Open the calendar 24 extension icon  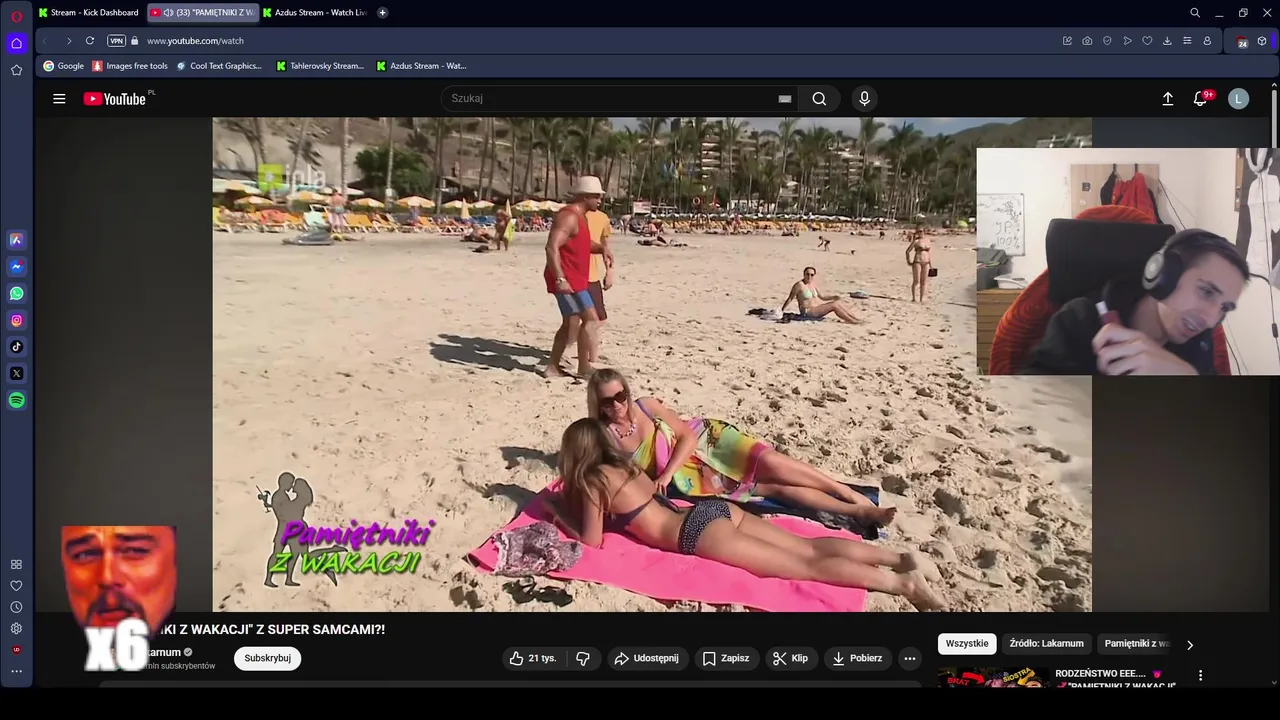pos(1242,42)
